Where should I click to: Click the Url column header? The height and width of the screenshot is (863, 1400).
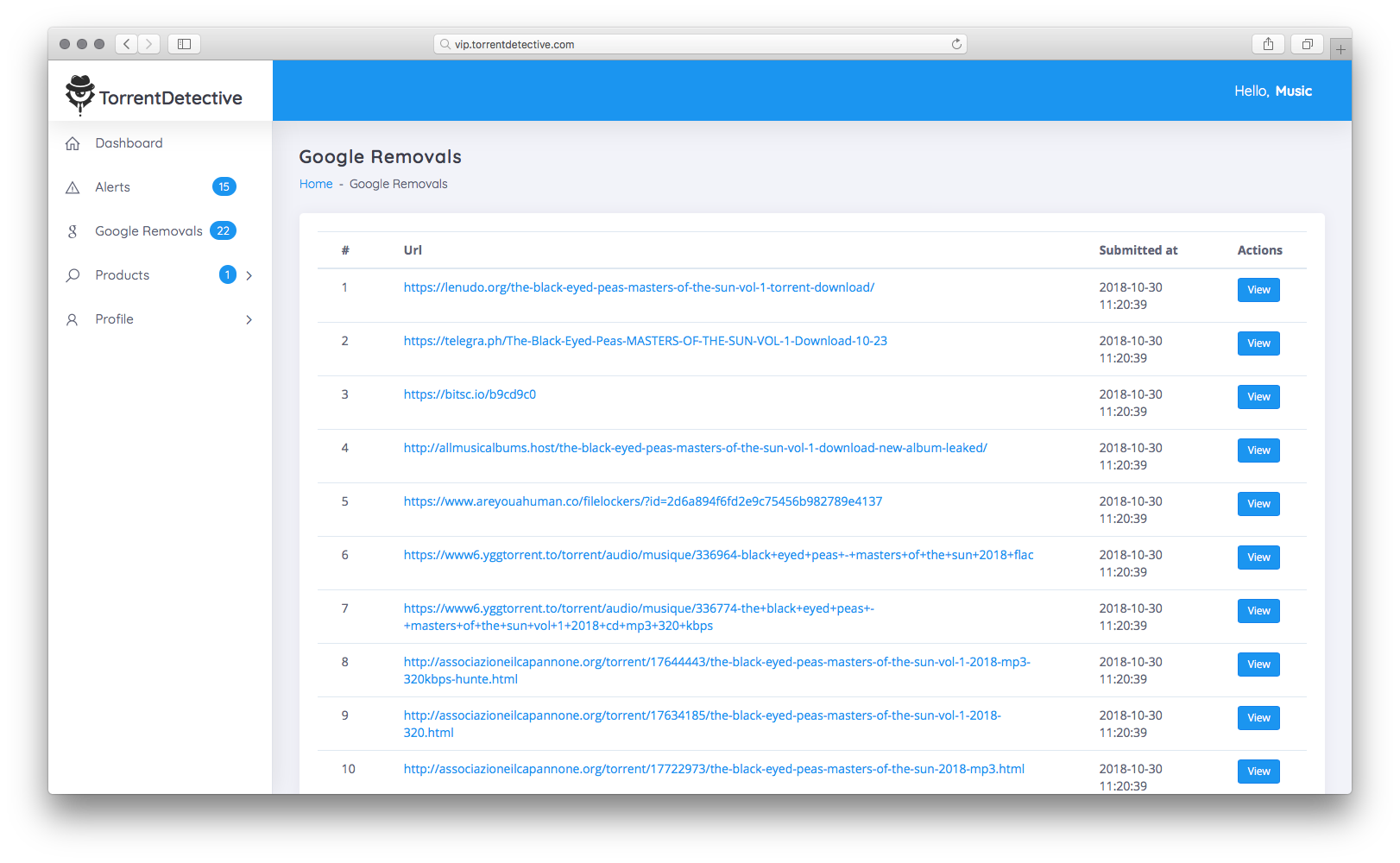click(x=413, y=250)
